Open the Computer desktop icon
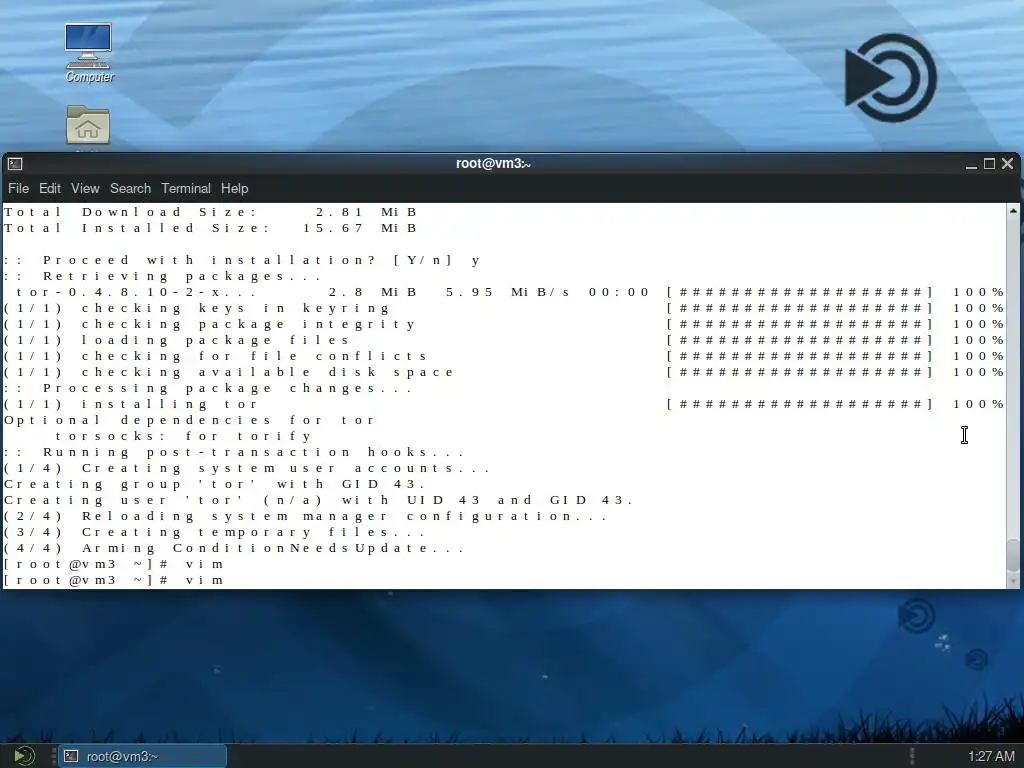This screenshot has height=768, width=1024. point(88,52)
